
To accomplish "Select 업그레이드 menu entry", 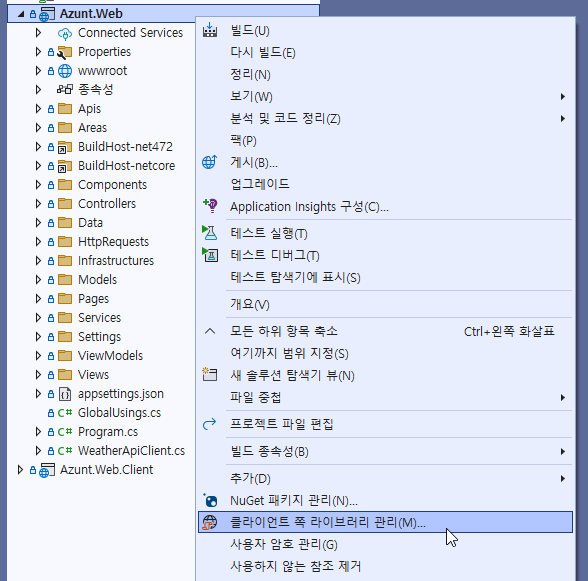I will tap(385, 184).
